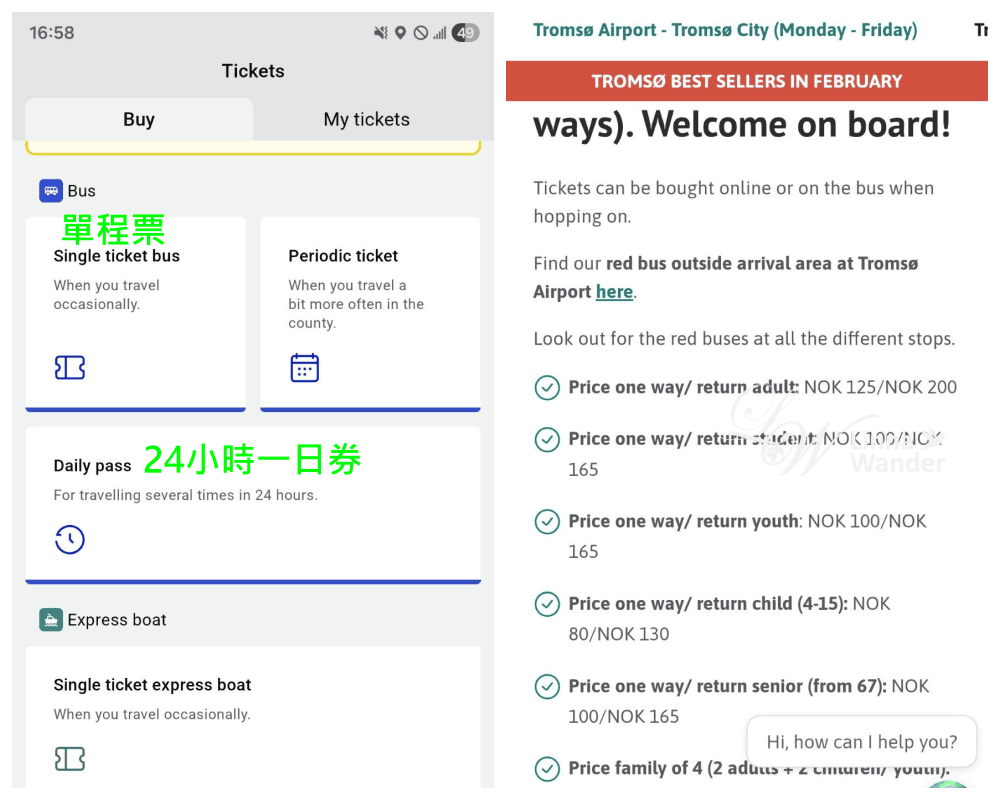Click the senior price check mark
This screenshot has width=1000, height=800.
coord(547,686)
